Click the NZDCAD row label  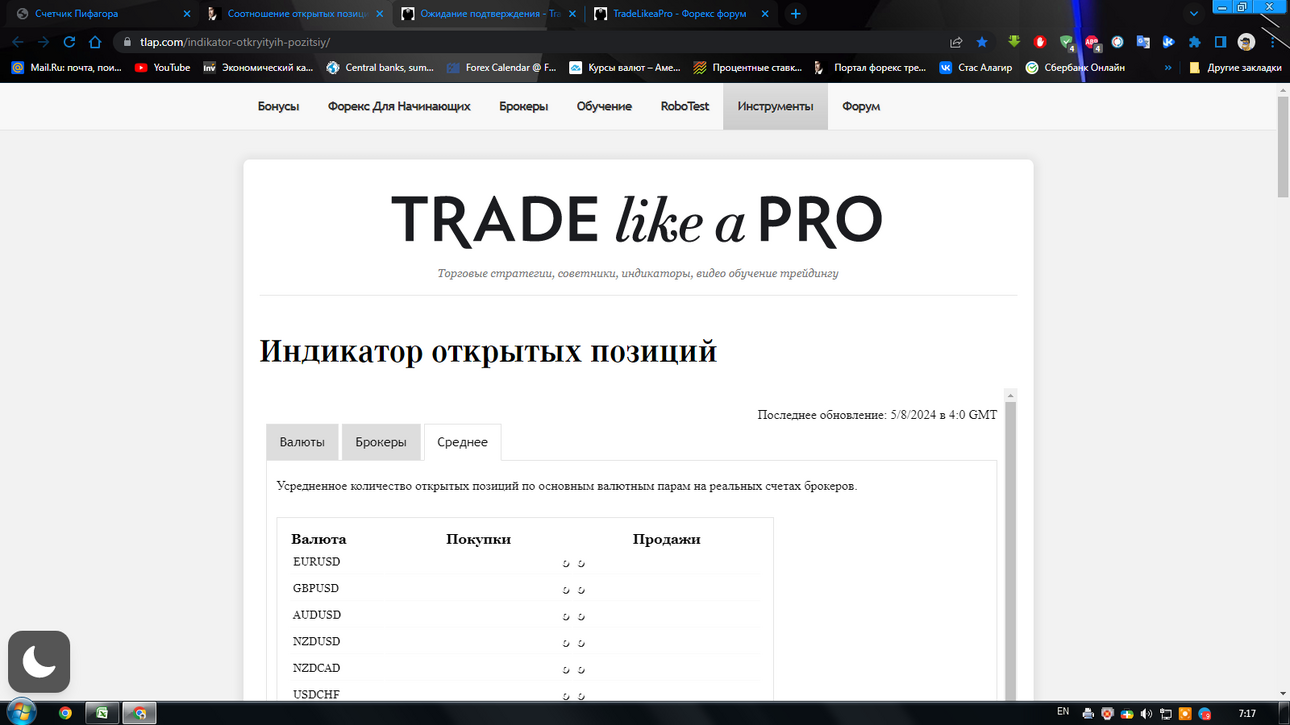click(316, 668)
